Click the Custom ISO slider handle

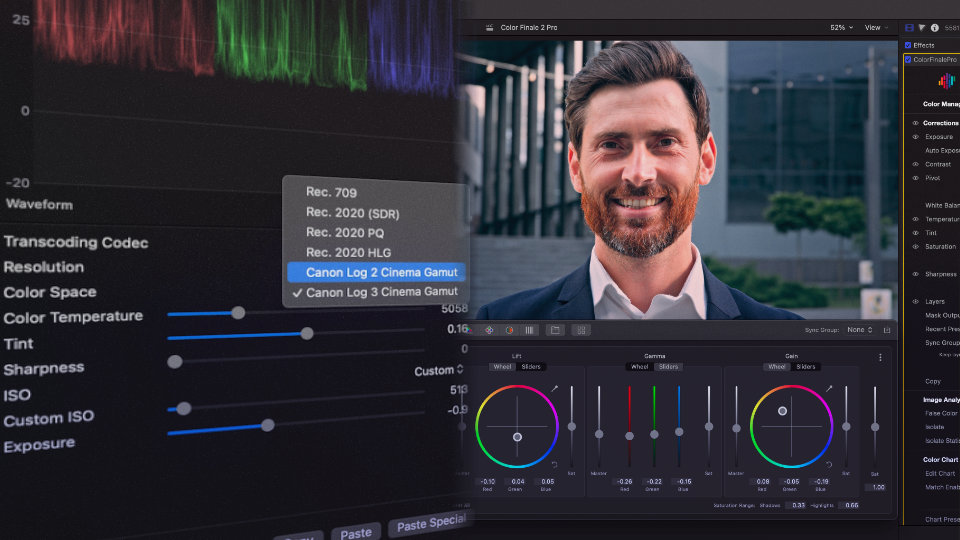pyautogui.click(x=183, y=408)
